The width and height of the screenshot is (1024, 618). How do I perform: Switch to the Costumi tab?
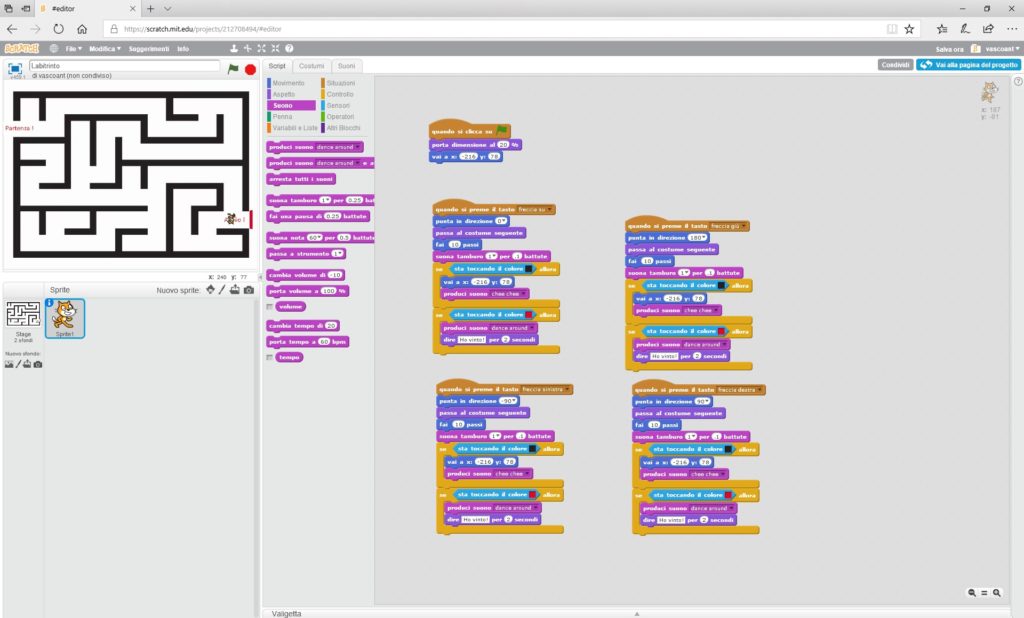click(x=312, y=66)
